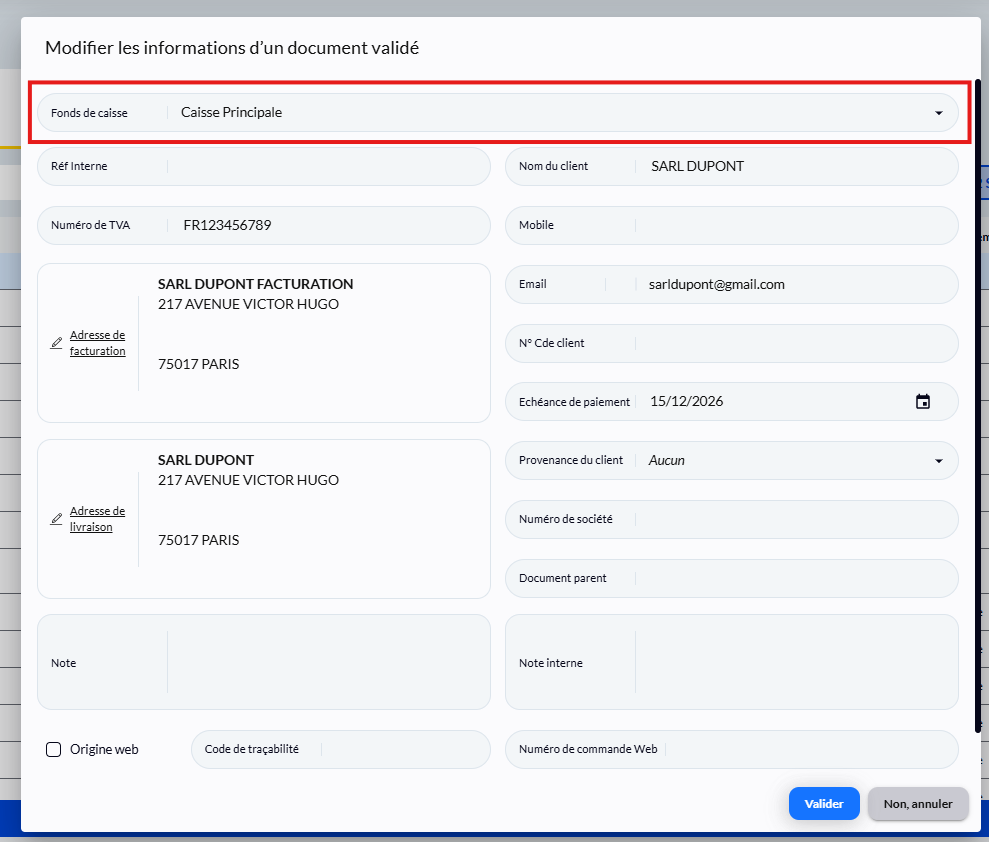Click the N° Cde client field
This screenshot has height=842, width=989.
732,343
